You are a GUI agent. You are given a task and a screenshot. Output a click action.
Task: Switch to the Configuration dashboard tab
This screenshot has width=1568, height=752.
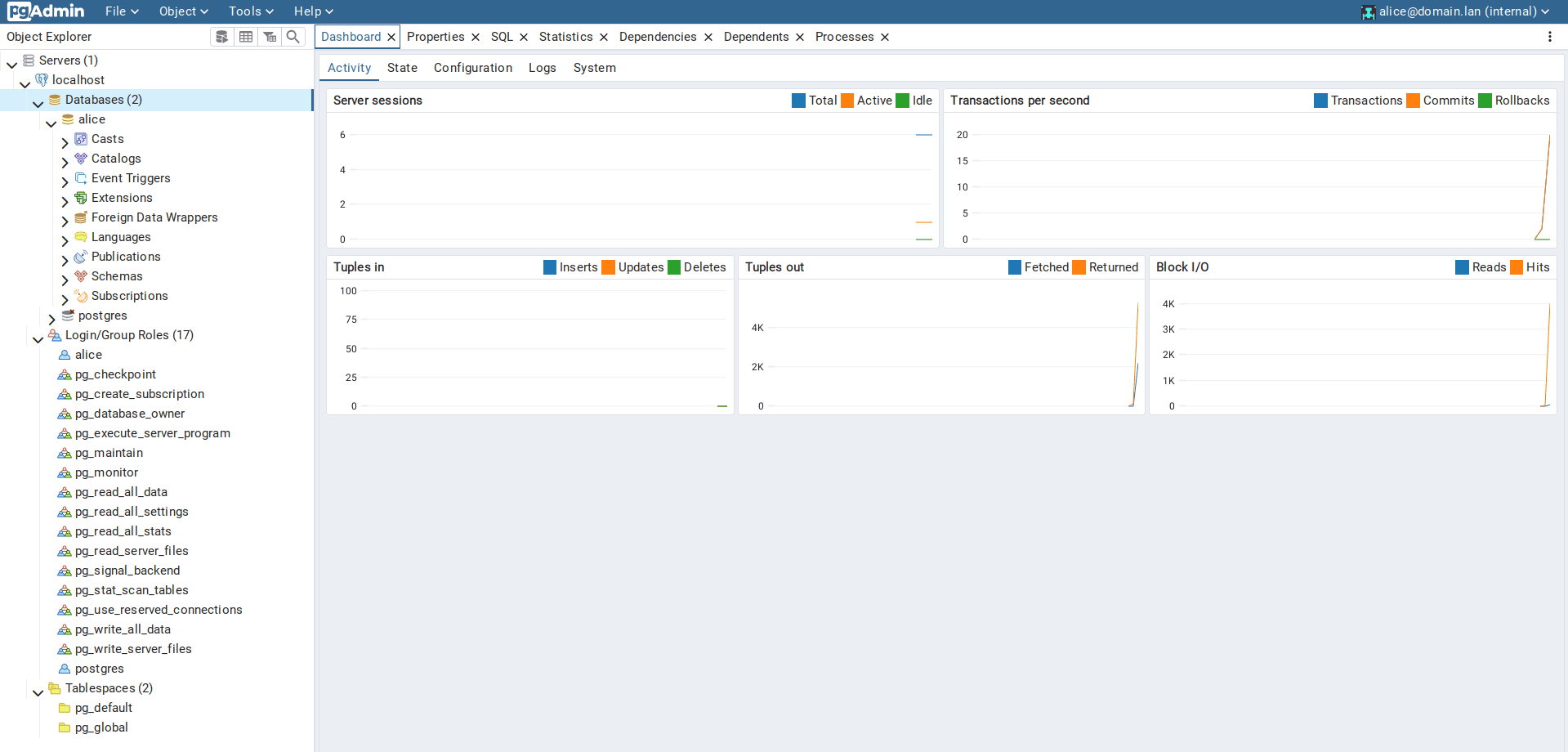pos(472,68)
